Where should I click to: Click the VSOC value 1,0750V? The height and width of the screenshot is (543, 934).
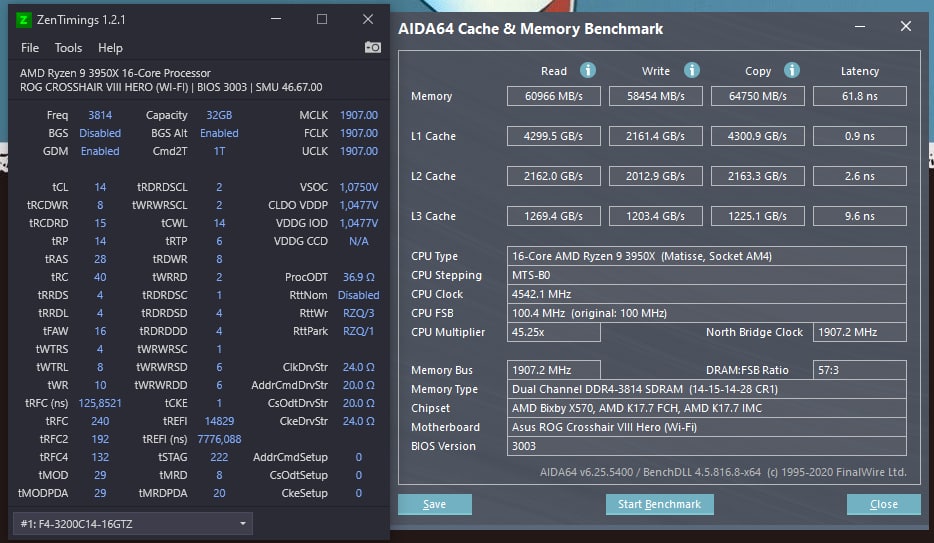[x=359, y=187]
